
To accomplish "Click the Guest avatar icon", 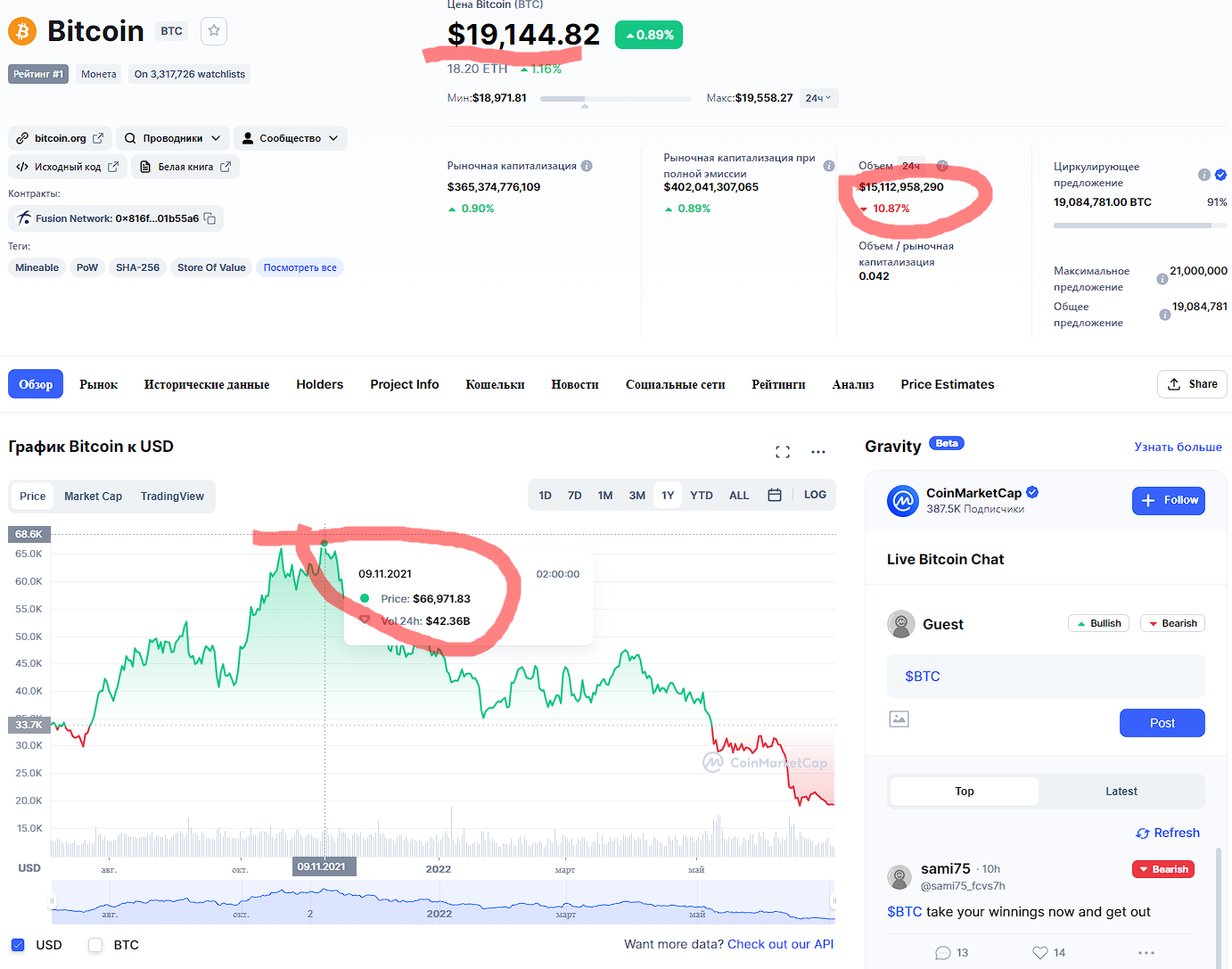I will pos(901,624).
